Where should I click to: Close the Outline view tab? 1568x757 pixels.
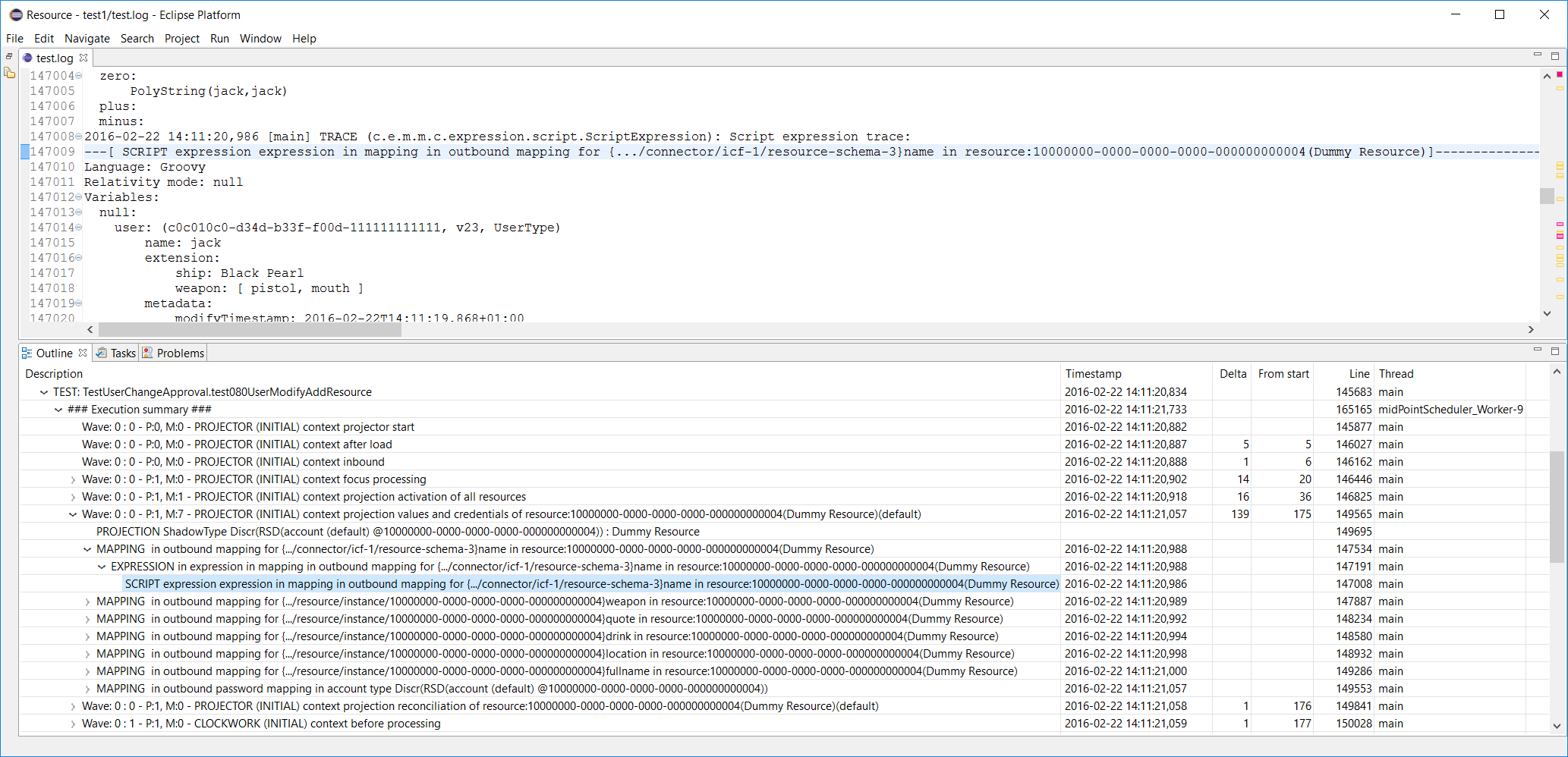83,353
